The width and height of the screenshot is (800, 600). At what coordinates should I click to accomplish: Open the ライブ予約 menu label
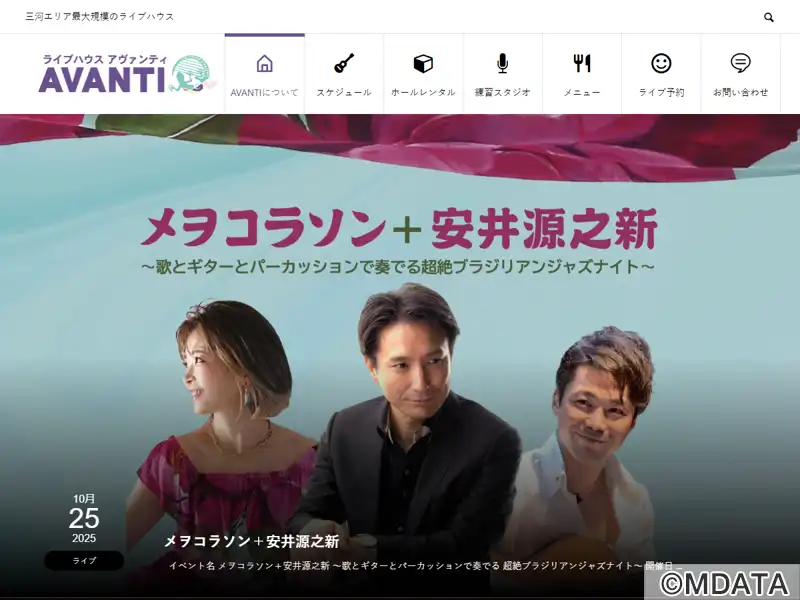[661, 92]
